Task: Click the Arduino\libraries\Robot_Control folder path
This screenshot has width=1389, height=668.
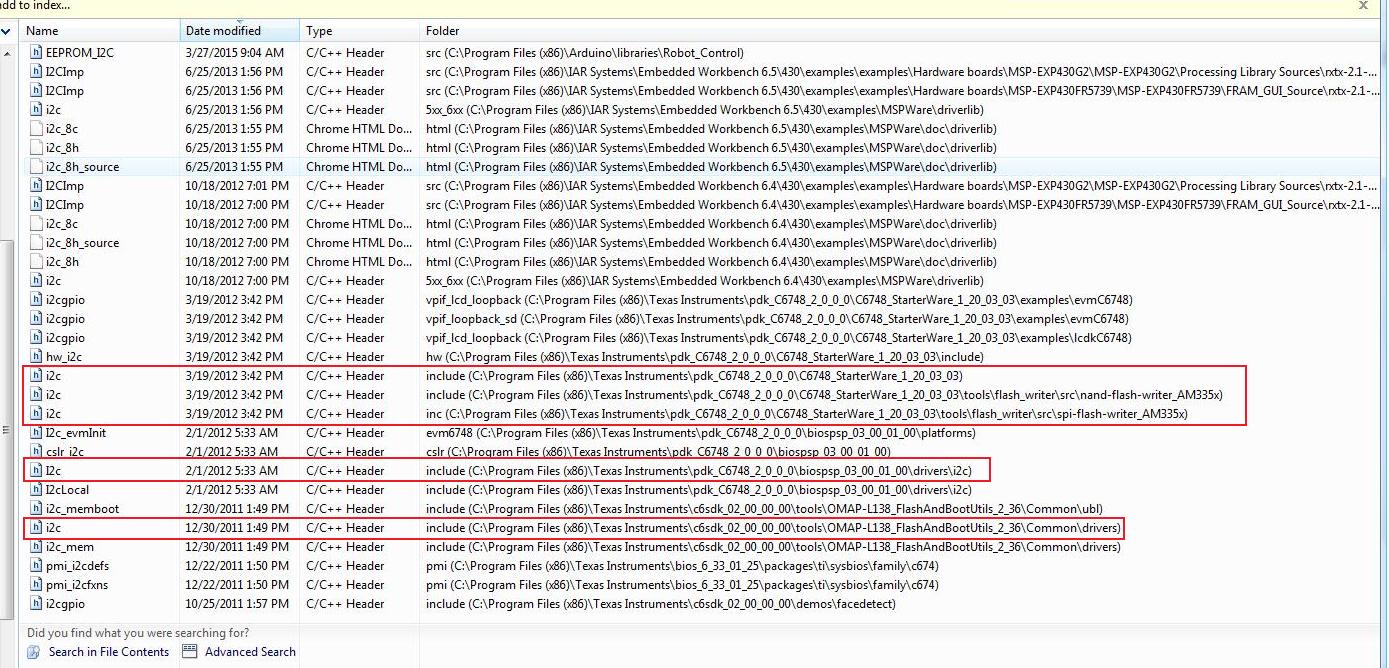Action: coord(585,52)
